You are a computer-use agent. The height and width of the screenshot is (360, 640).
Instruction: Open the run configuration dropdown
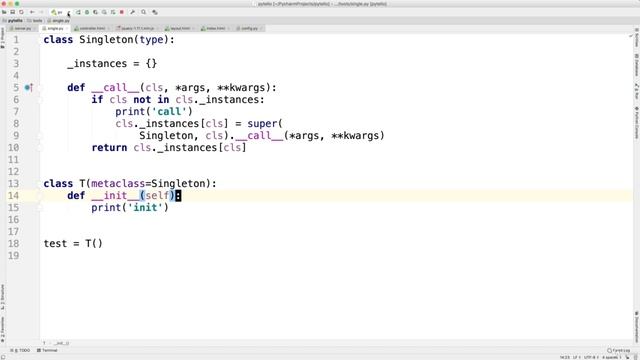[60, 12]
